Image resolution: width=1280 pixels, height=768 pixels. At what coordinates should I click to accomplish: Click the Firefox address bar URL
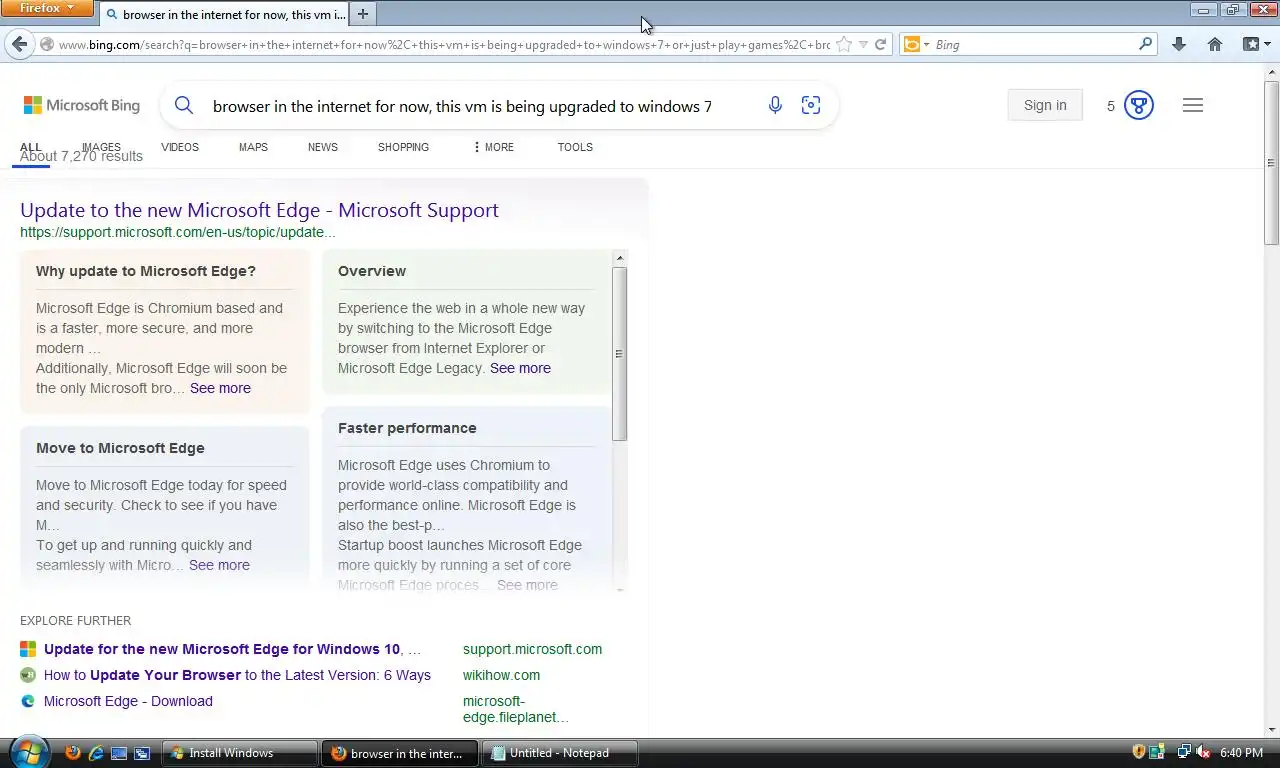444,44
